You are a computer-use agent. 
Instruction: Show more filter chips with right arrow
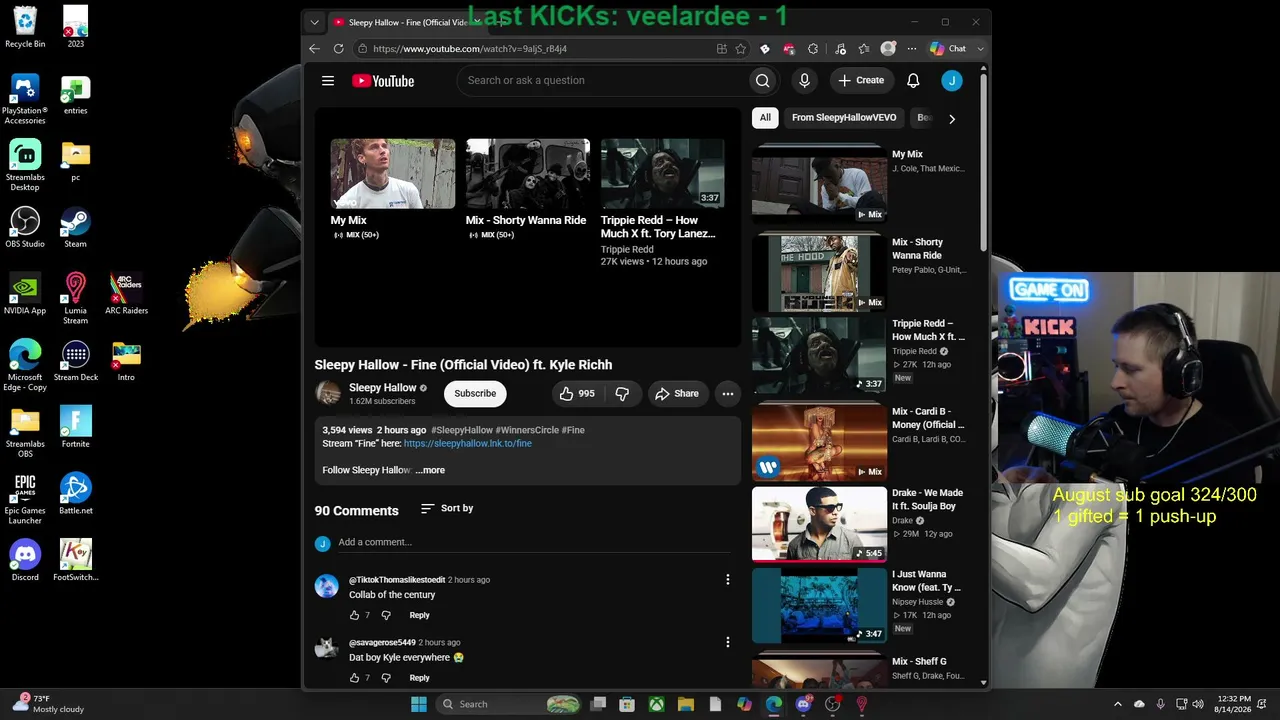click(952, 118)
